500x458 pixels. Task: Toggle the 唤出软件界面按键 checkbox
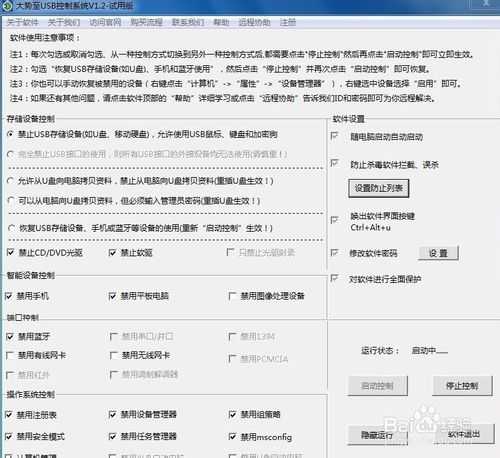tap(334, 220)
